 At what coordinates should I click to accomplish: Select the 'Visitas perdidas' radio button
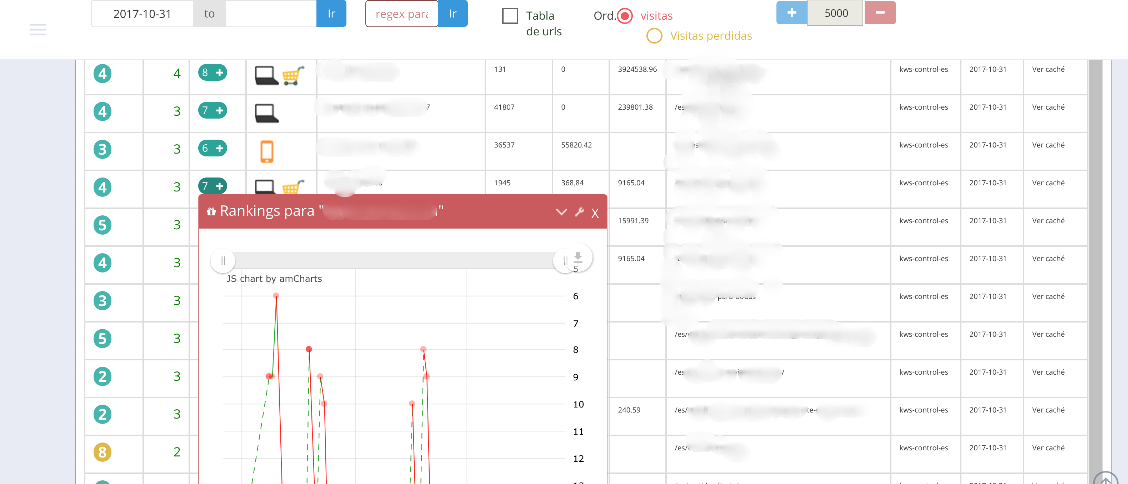tap(655, 35)
